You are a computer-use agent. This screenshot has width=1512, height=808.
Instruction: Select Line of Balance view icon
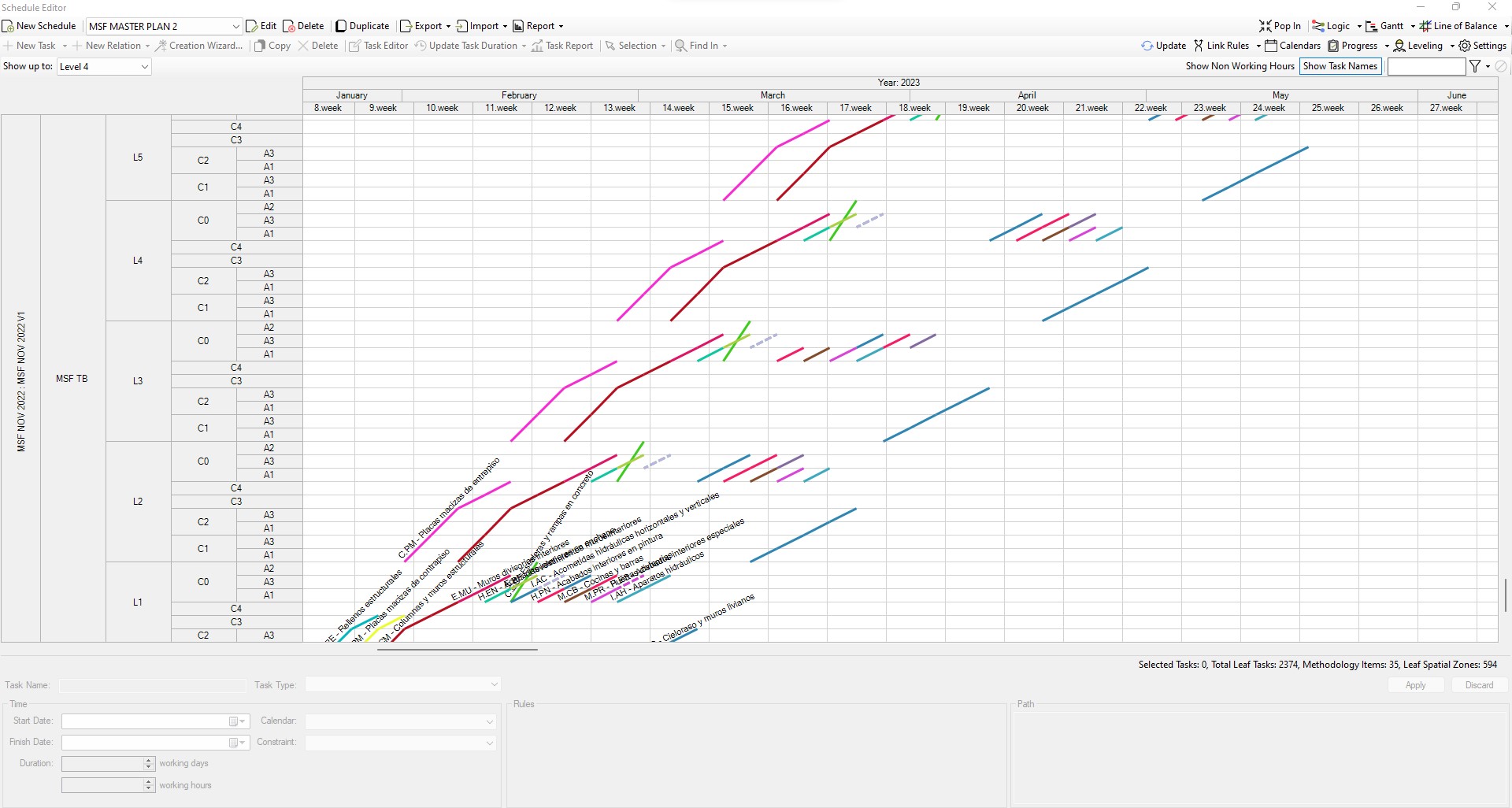[1425, 26]
